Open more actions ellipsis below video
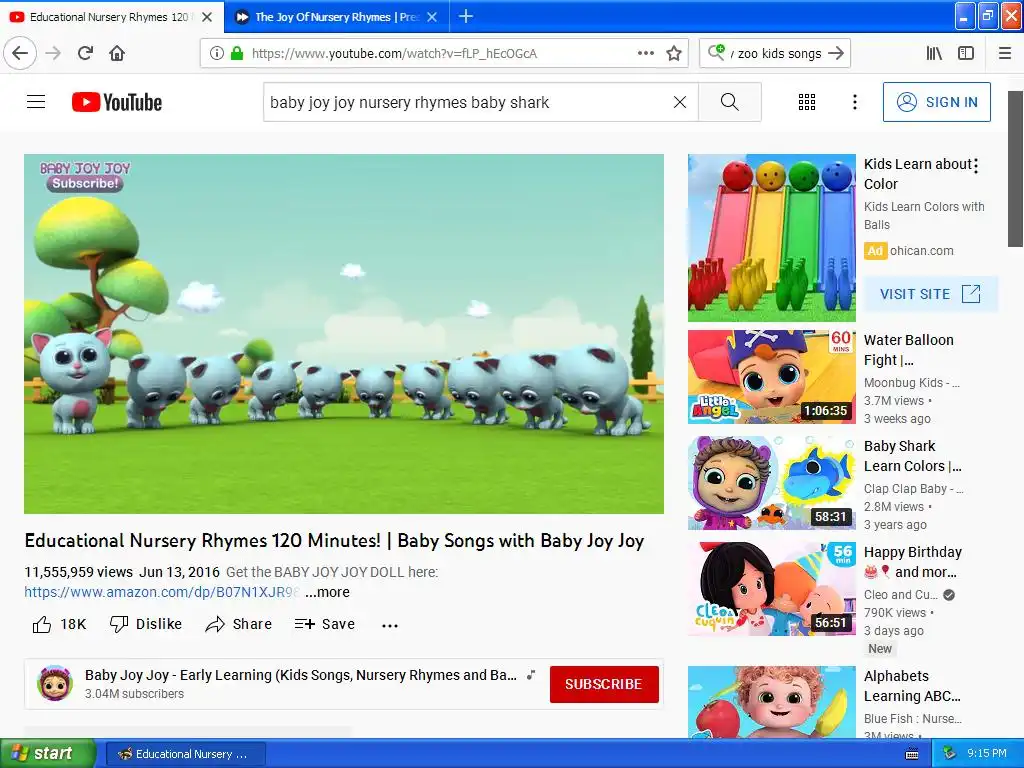The image size is (1024, 768). pyautogui.click(x=390, y=625)
